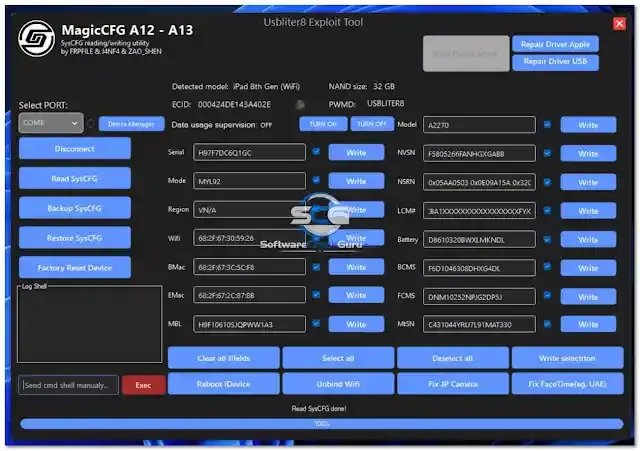Image resolution: width=640 pixels, height=451 pixels.
Task: Toggle the MtSN checkbox
Action: tap(547, 324)
